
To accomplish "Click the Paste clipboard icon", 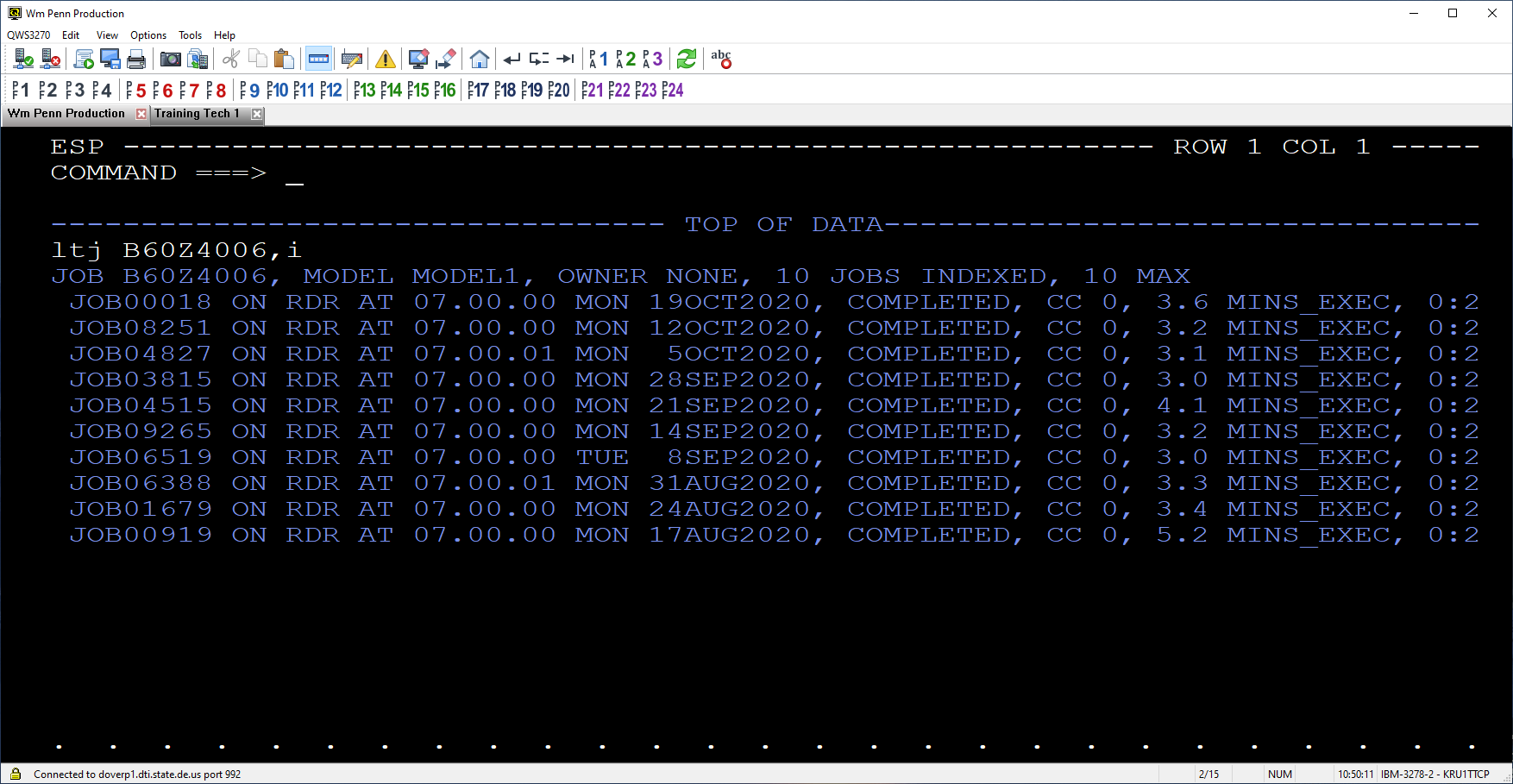I will click(x=284, y=59).
